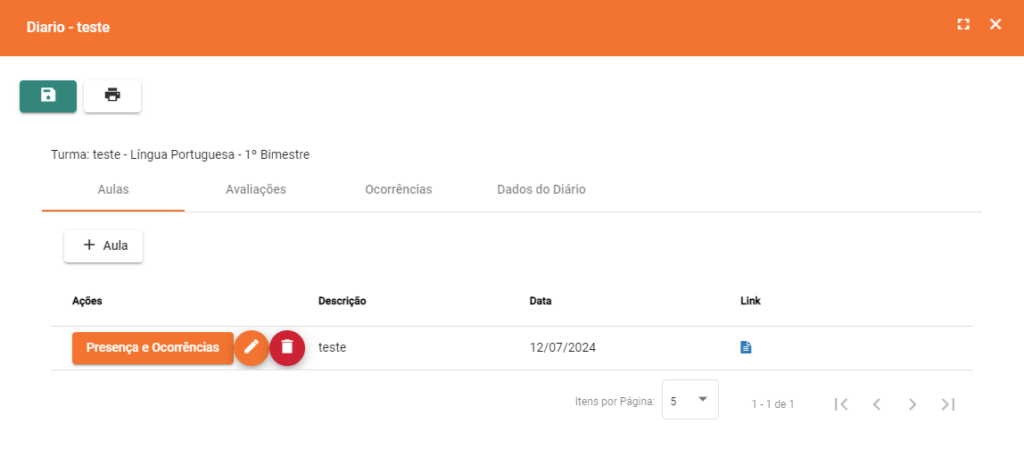
Task: Open the blue document link icon
Action: pyautogui.click(x=745, y=347)
